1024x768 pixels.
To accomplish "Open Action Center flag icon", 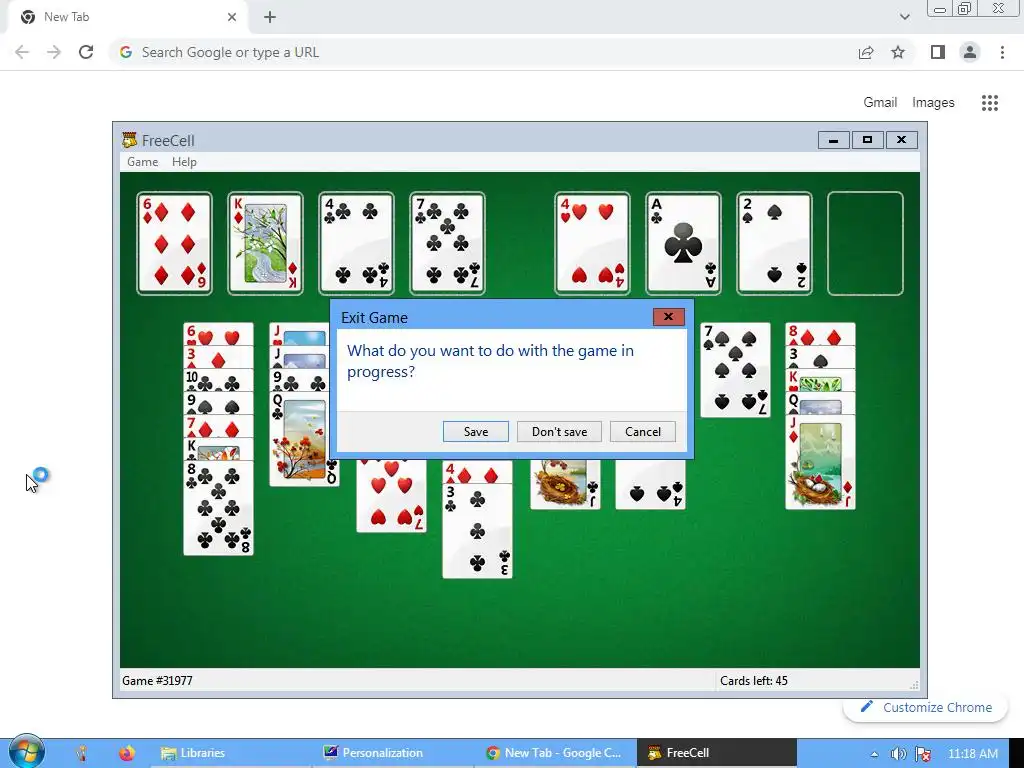I will pos(923,754).
